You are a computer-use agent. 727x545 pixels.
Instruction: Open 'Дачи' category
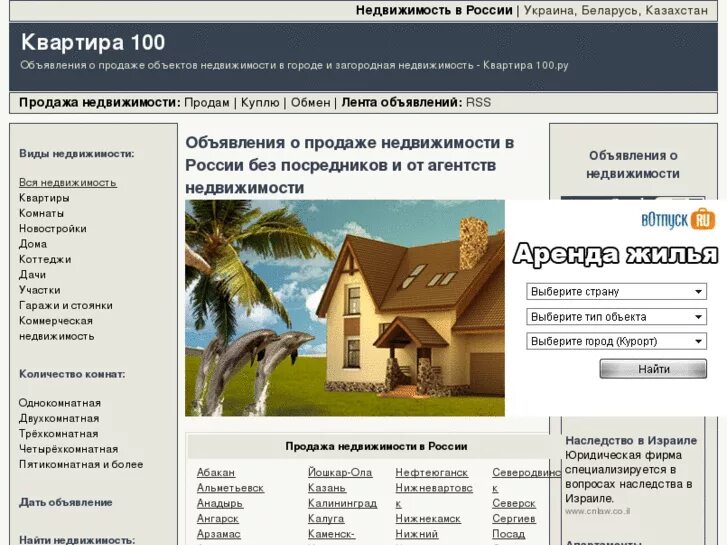coord(32,275)
